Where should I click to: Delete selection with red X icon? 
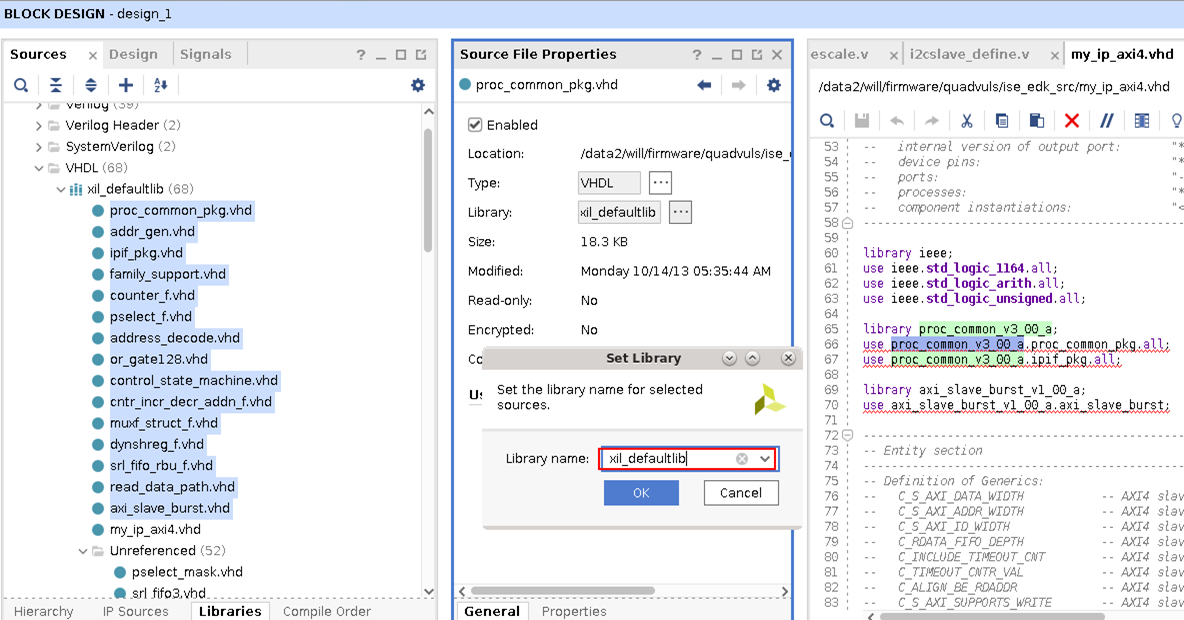click(x=1071, y=121)
